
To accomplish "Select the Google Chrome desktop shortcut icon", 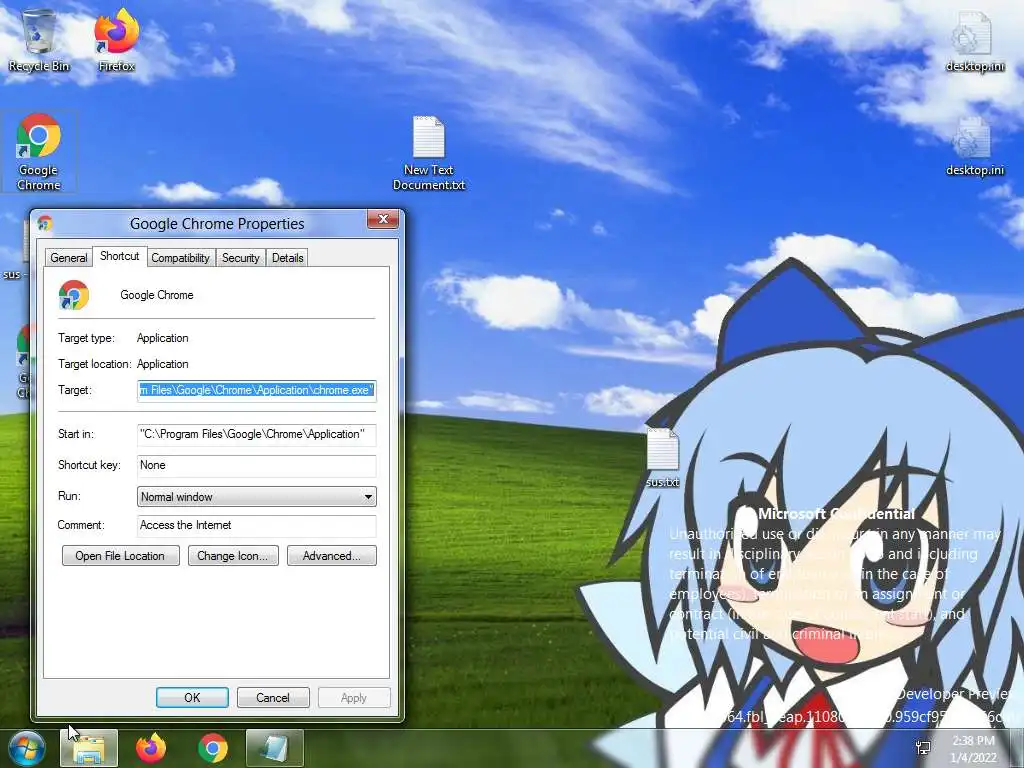I will 39,152.
